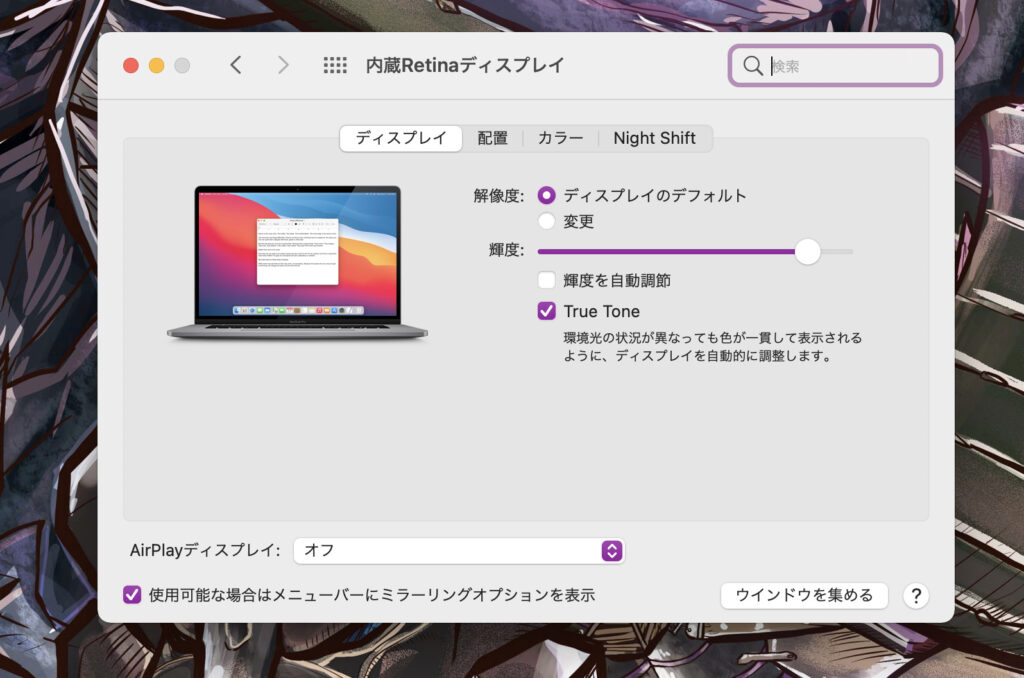The image size is (1024, 678).
Task: Click the 解像度: label
Action: (x=499, y=195)
